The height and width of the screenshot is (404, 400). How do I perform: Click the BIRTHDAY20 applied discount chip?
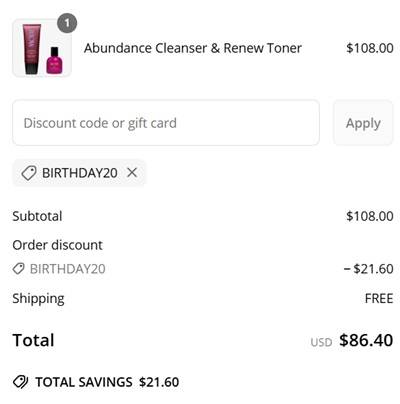tap(79, 173)
